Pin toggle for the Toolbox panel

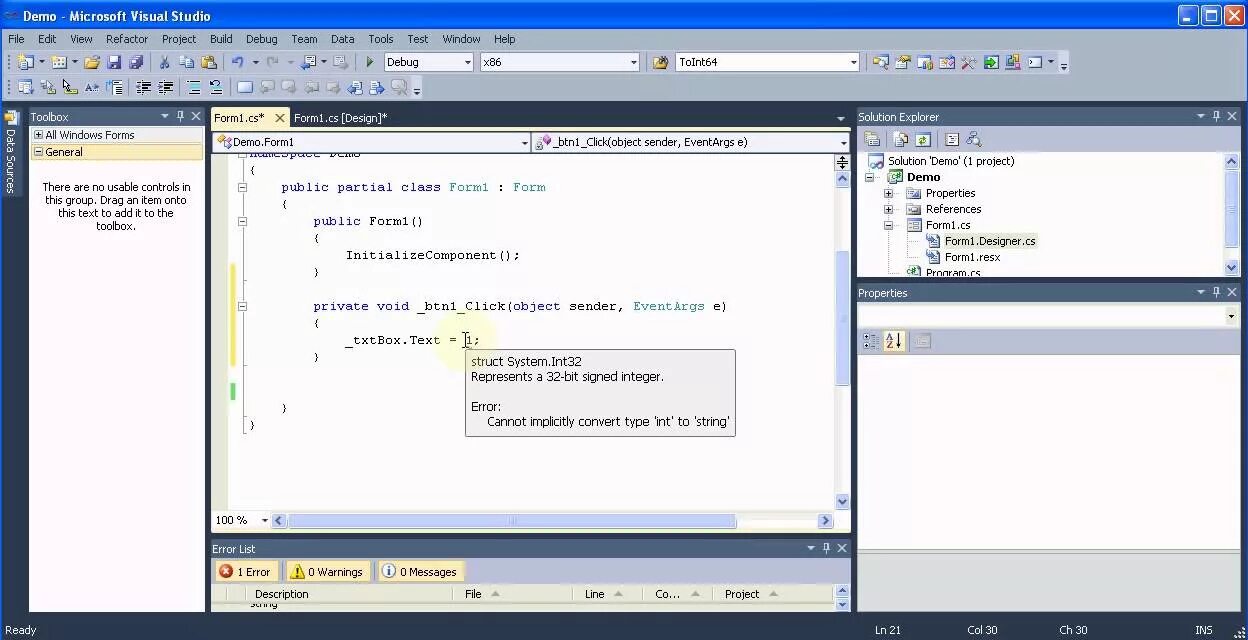180,117
